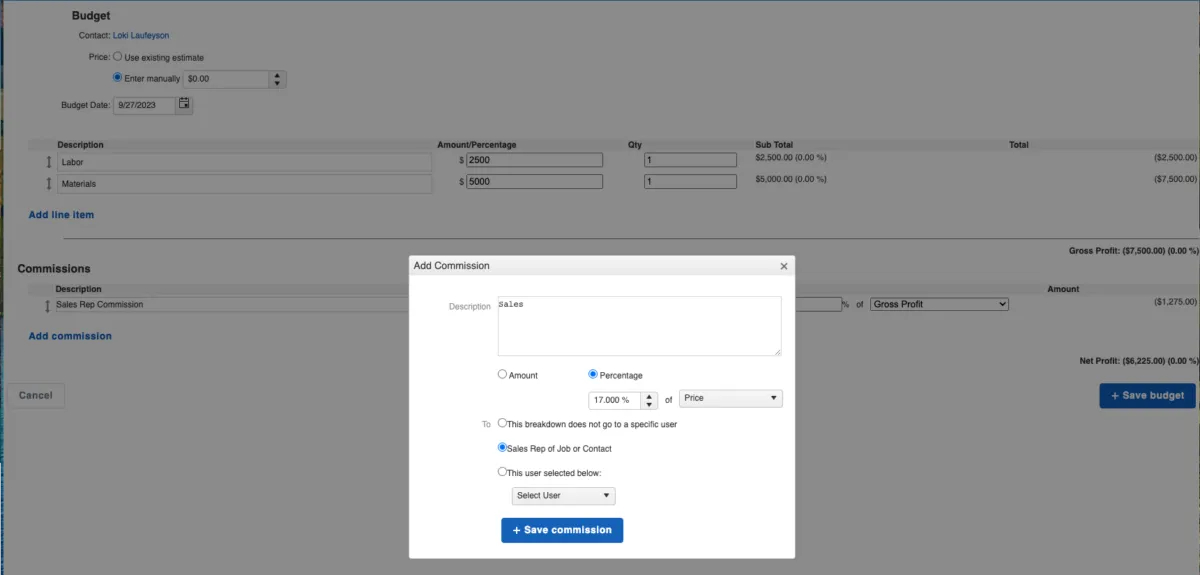The image size is (1200, 575).
Task: Click the Add Commission dialog title
Action: (451, 266)
